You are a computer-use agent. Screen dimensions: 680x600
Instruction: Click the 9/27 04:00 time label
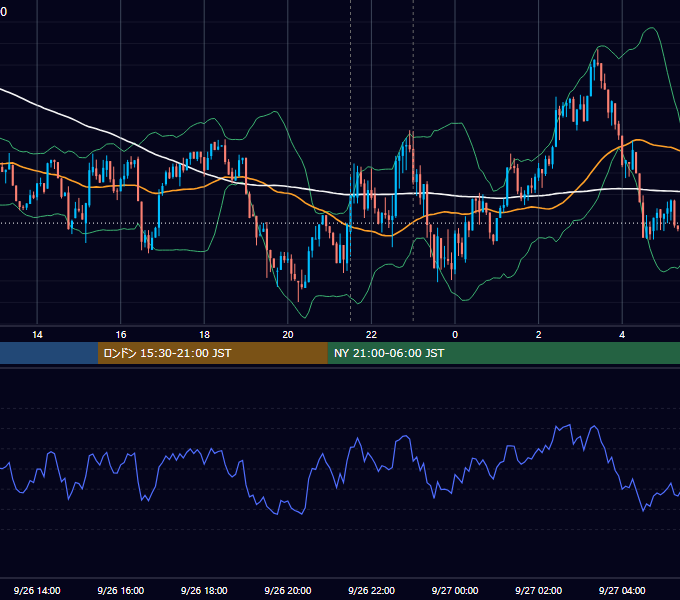tap(622, 590)
